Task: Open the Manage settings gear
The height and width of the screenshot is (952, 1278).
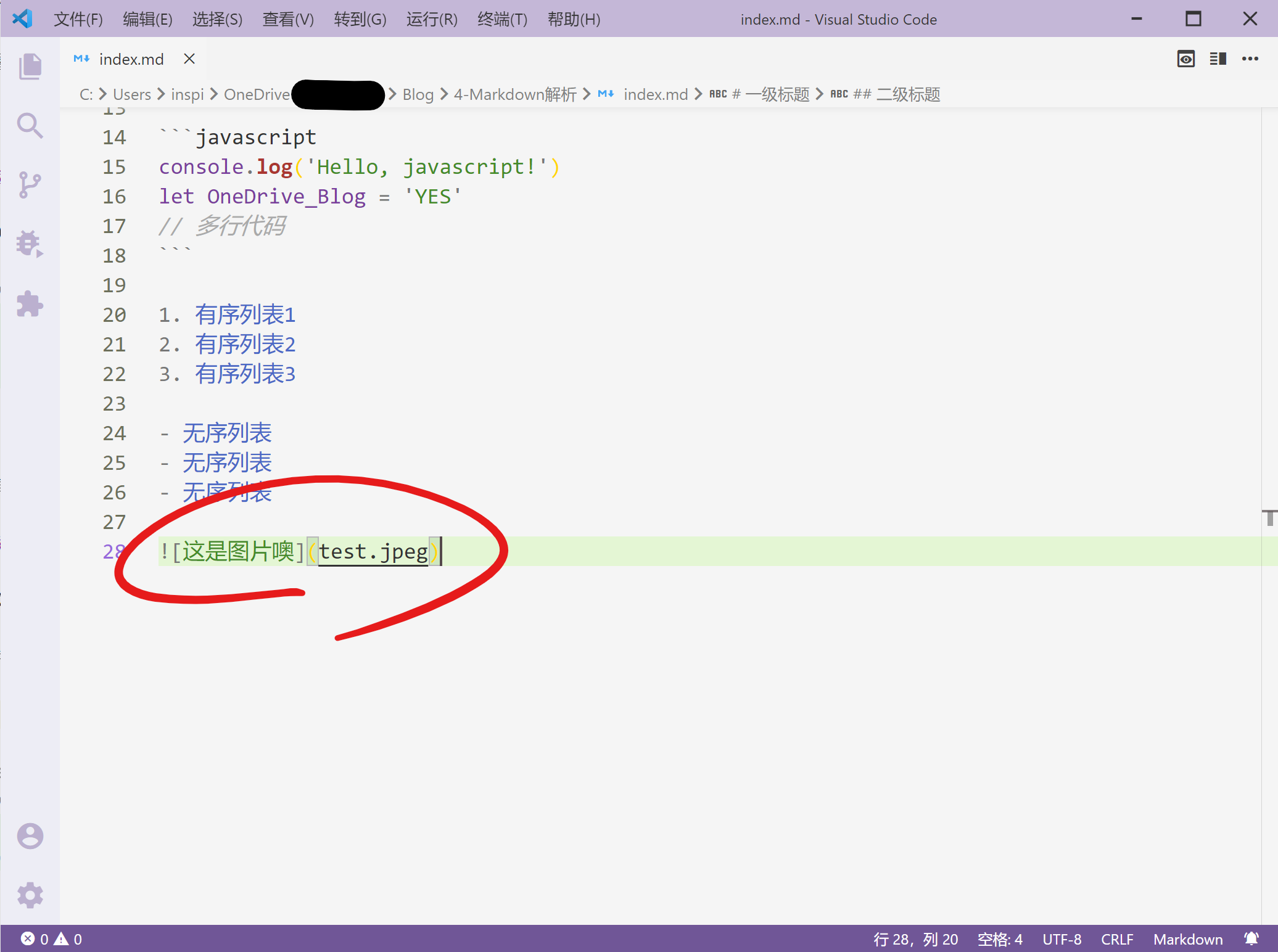Action: click(30, 895)
